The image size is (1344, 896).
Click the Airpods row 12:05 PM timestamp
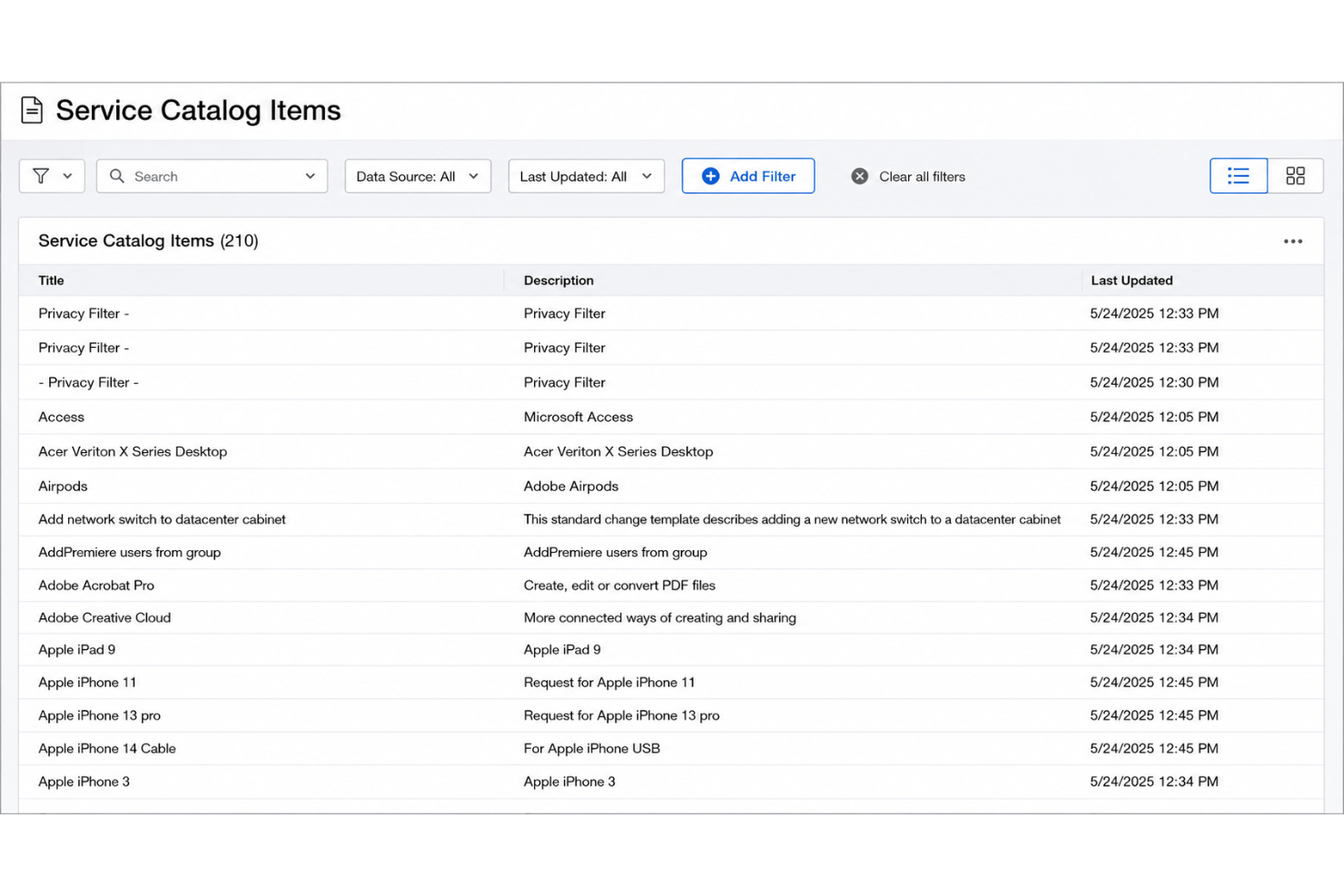tap(1154, 486)
